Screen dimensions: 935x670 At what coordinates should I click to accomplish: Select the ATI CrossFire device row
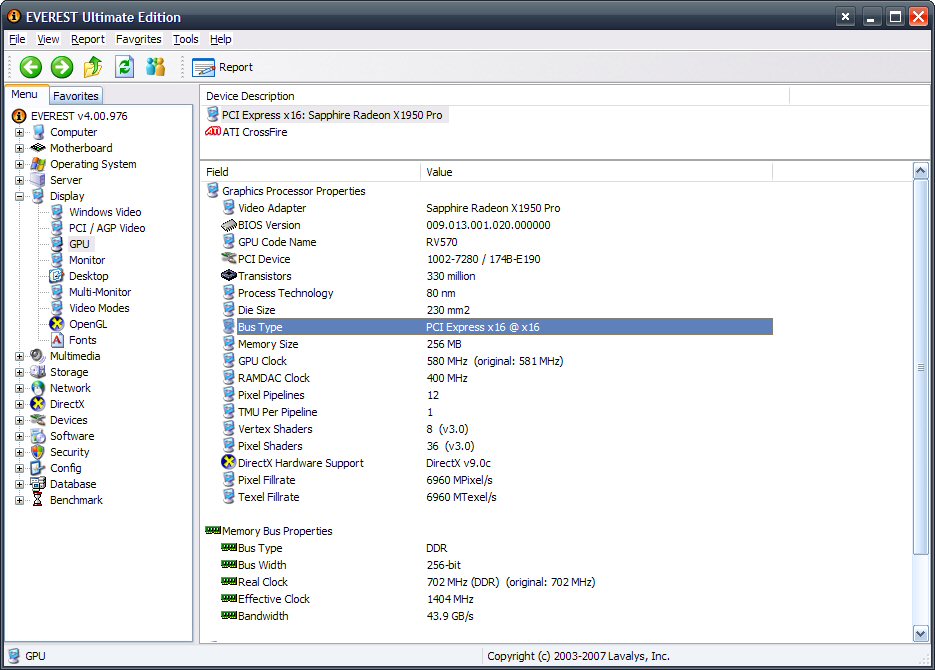pos(246,132)
